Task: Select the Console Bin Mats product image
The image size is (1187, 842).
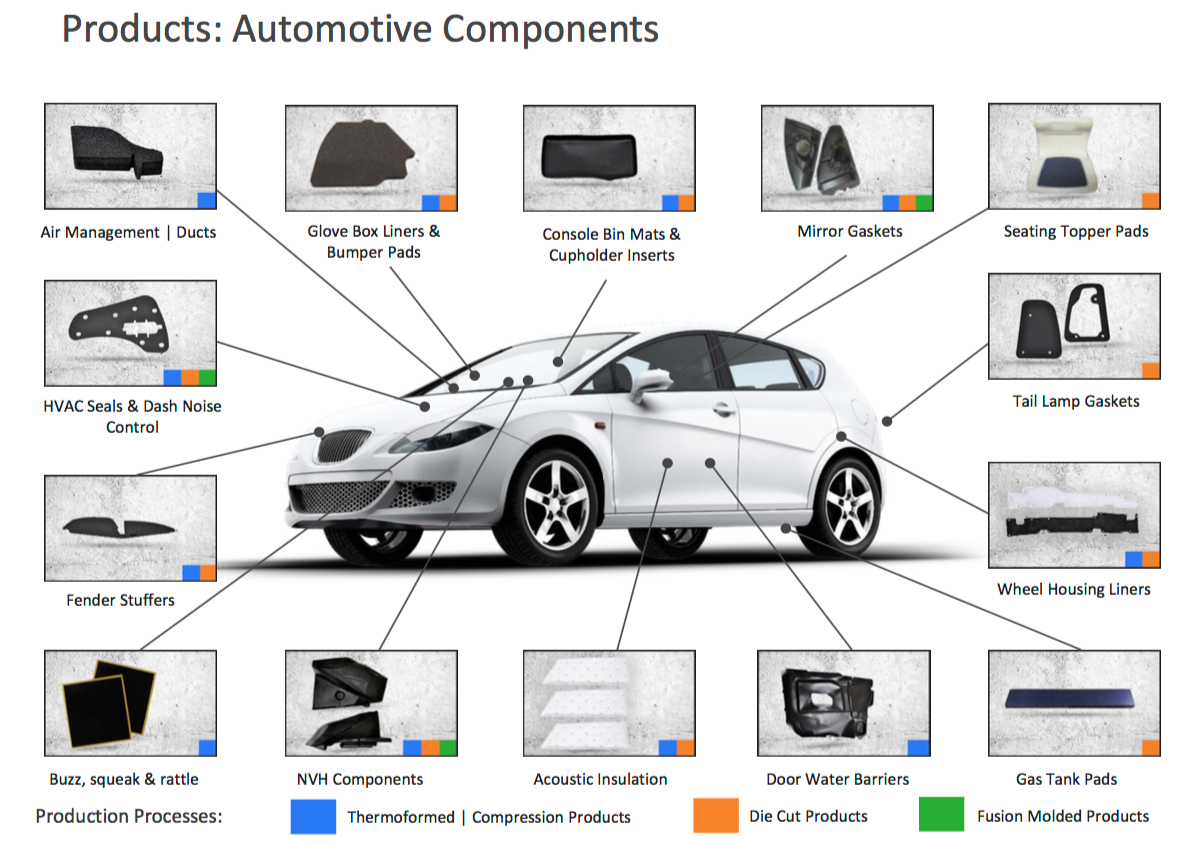Action: [609, 158]
